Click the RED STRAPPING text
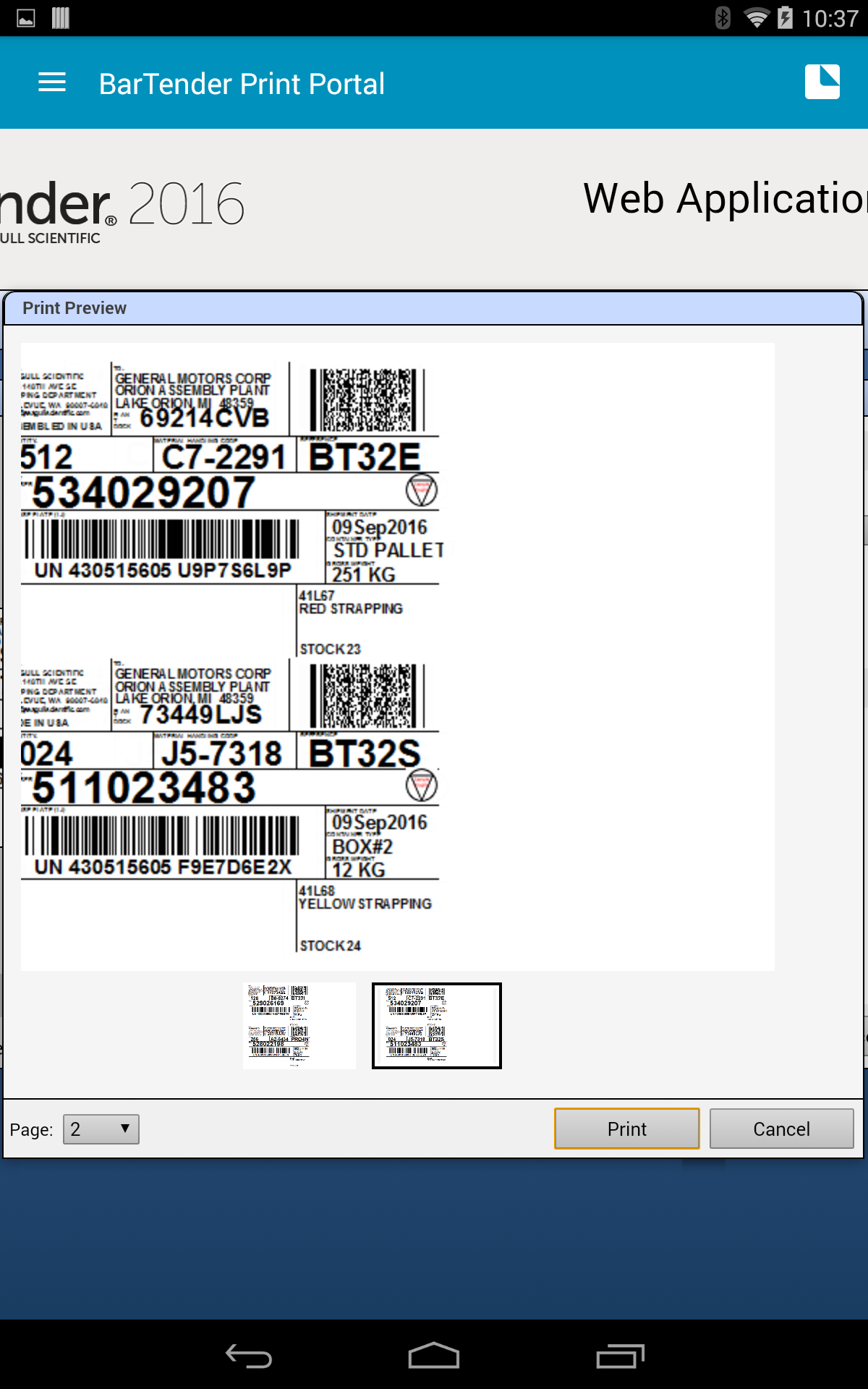 [351, 608]
